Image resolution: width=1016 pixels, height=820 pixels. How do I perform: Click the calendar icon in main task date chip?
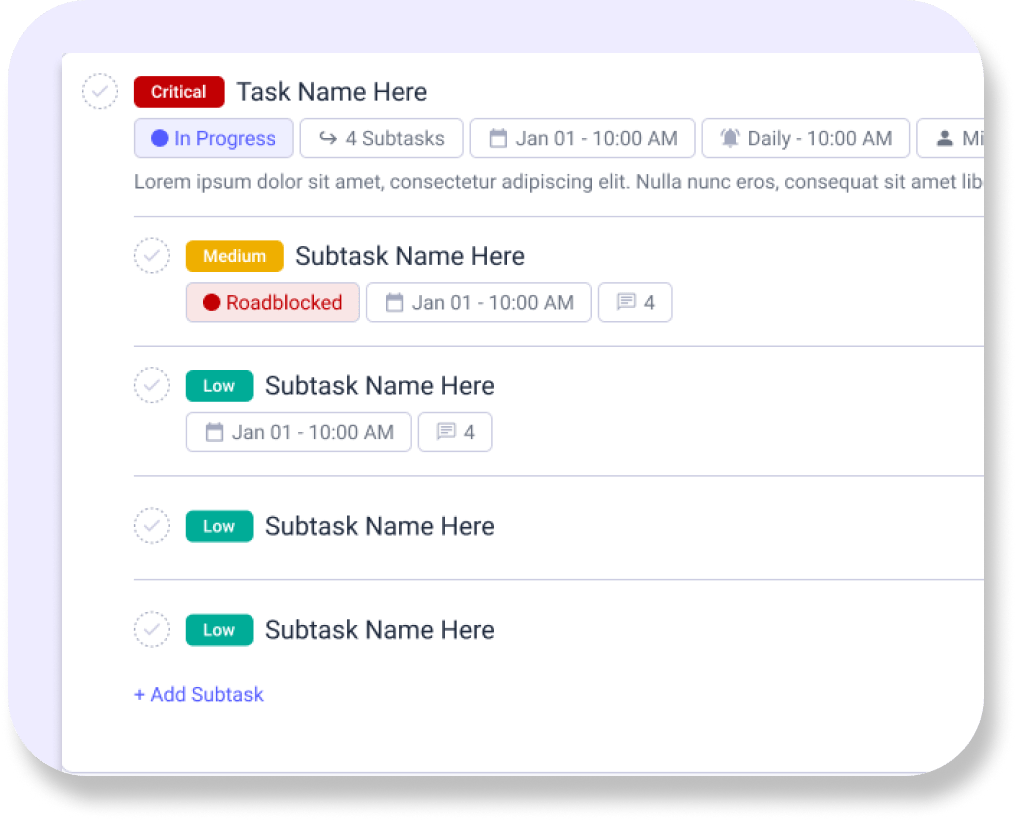pos(498,139)
